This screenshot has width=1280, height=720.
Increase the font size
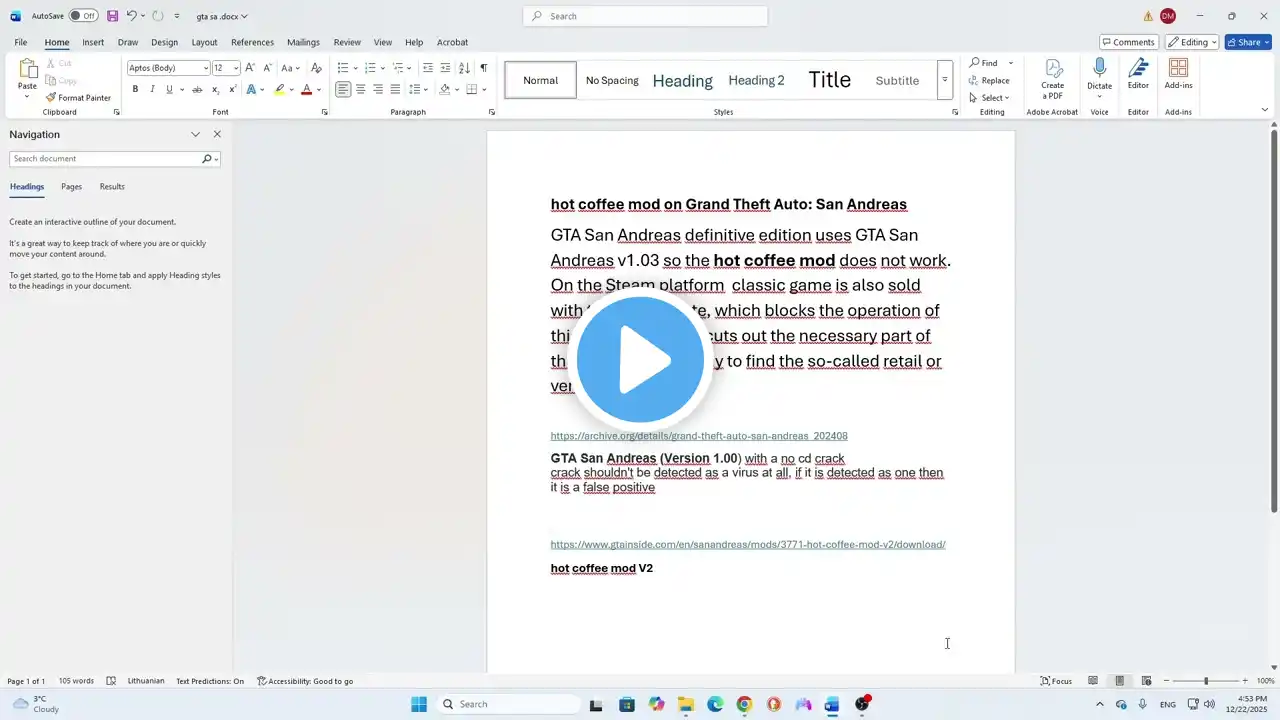[250, 68]
